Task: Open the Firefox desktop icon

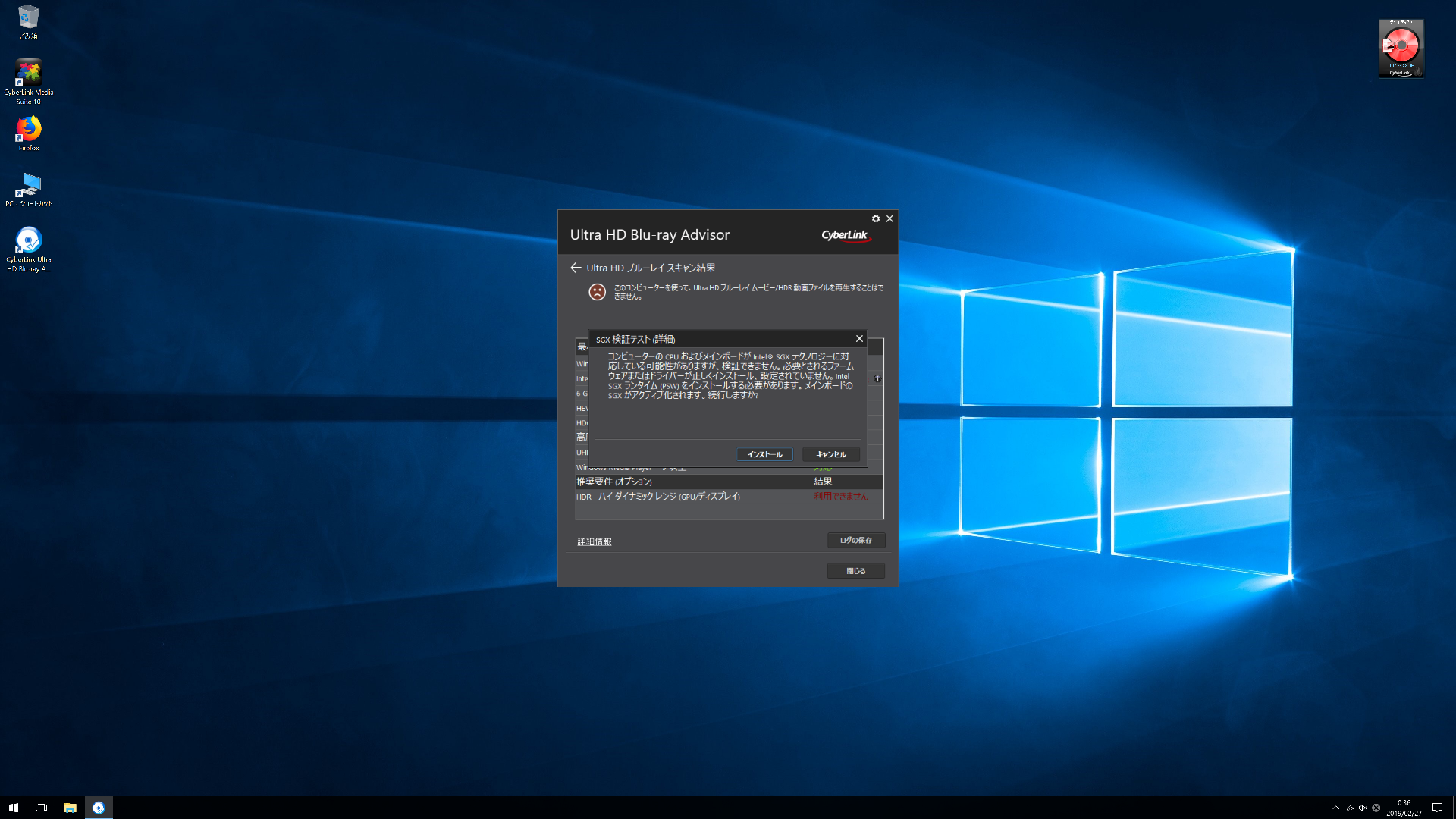Action: click(x=29, y=130)
